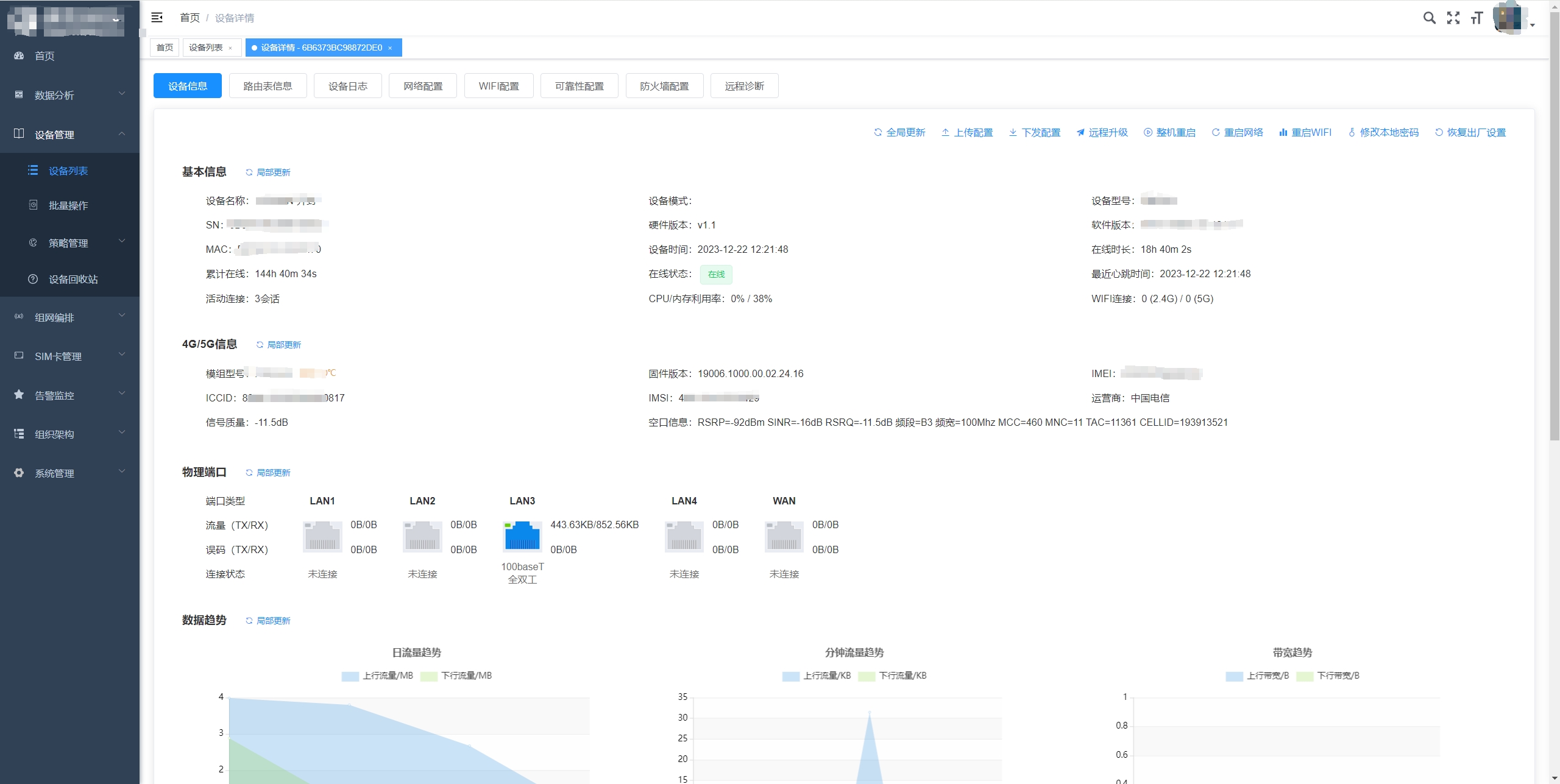The image size is (1560, 784).
Task: Open the user avatar menu
Action: coord(1512,18)
